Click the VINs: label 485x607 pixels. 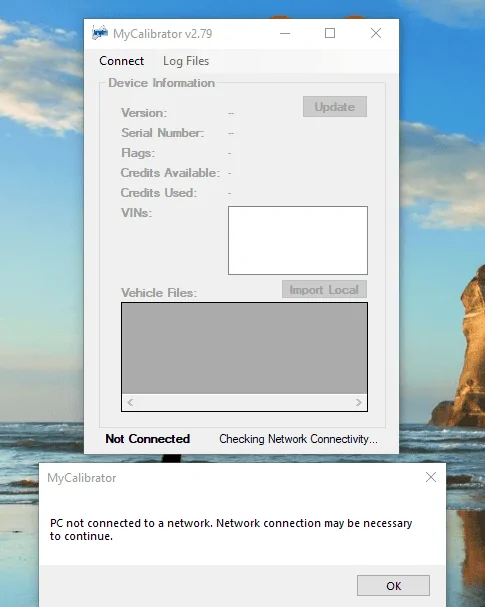136,213
